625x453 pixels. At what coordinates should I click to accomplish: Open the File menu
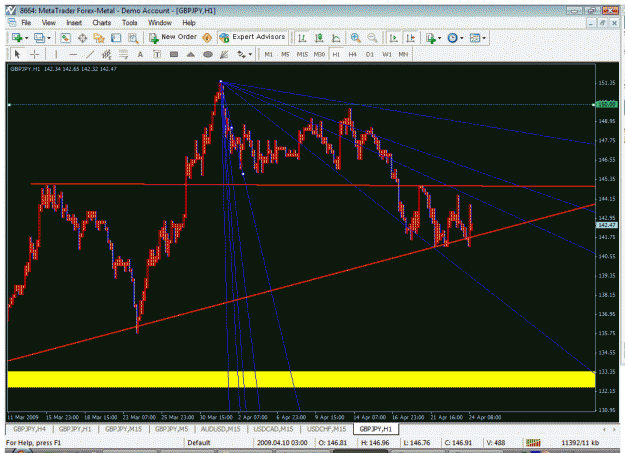pos(26,23)
